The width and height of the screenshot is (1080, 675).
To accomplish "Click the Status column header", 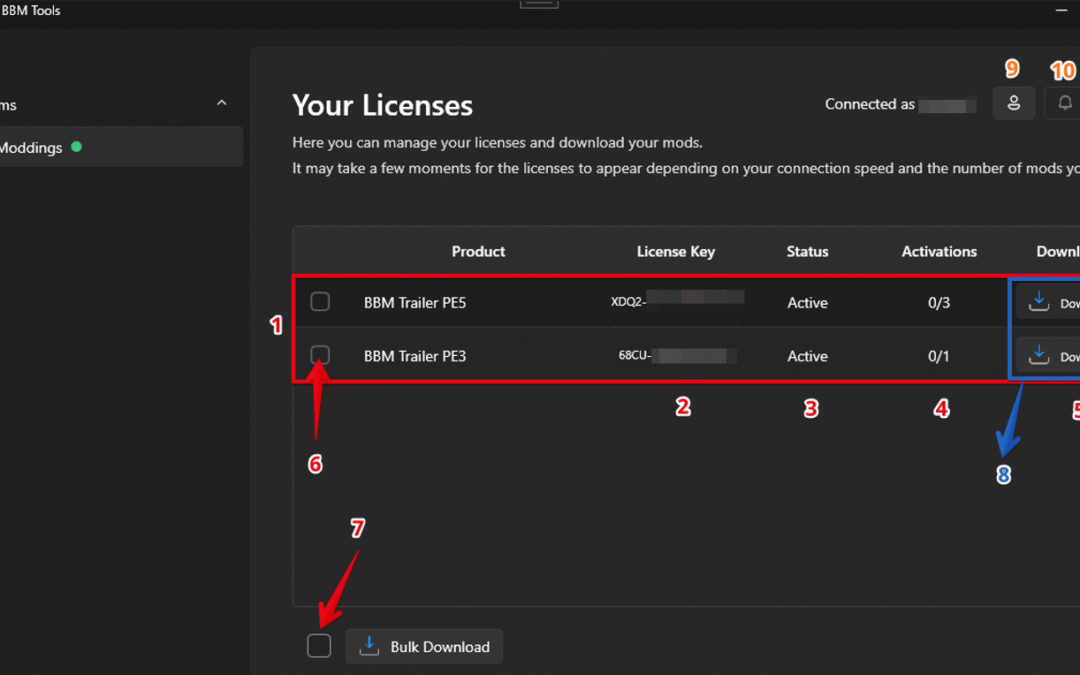I will pyautogui.click(x=807, y=251).
